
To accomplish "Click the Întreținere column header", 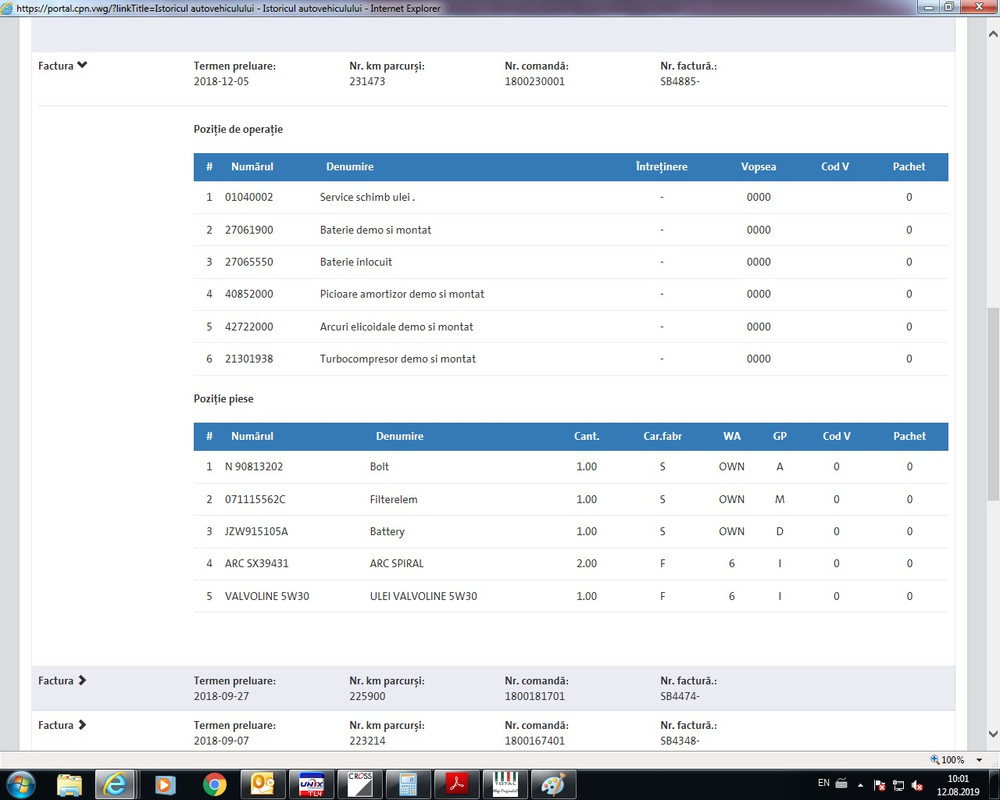I will 661,167.
